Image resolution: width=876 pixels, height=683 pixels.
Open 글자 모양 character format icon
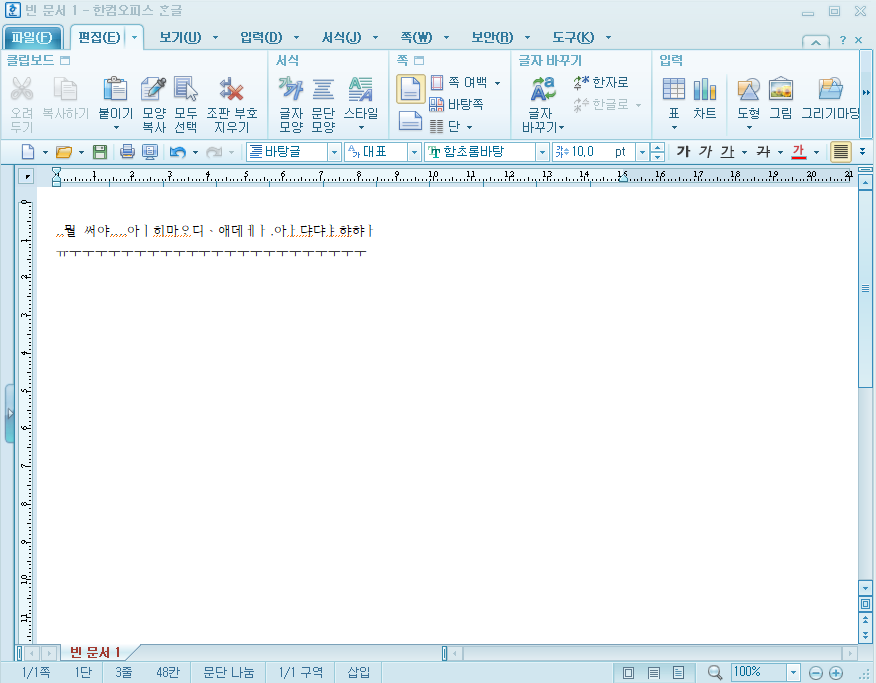tap(291, 89)
